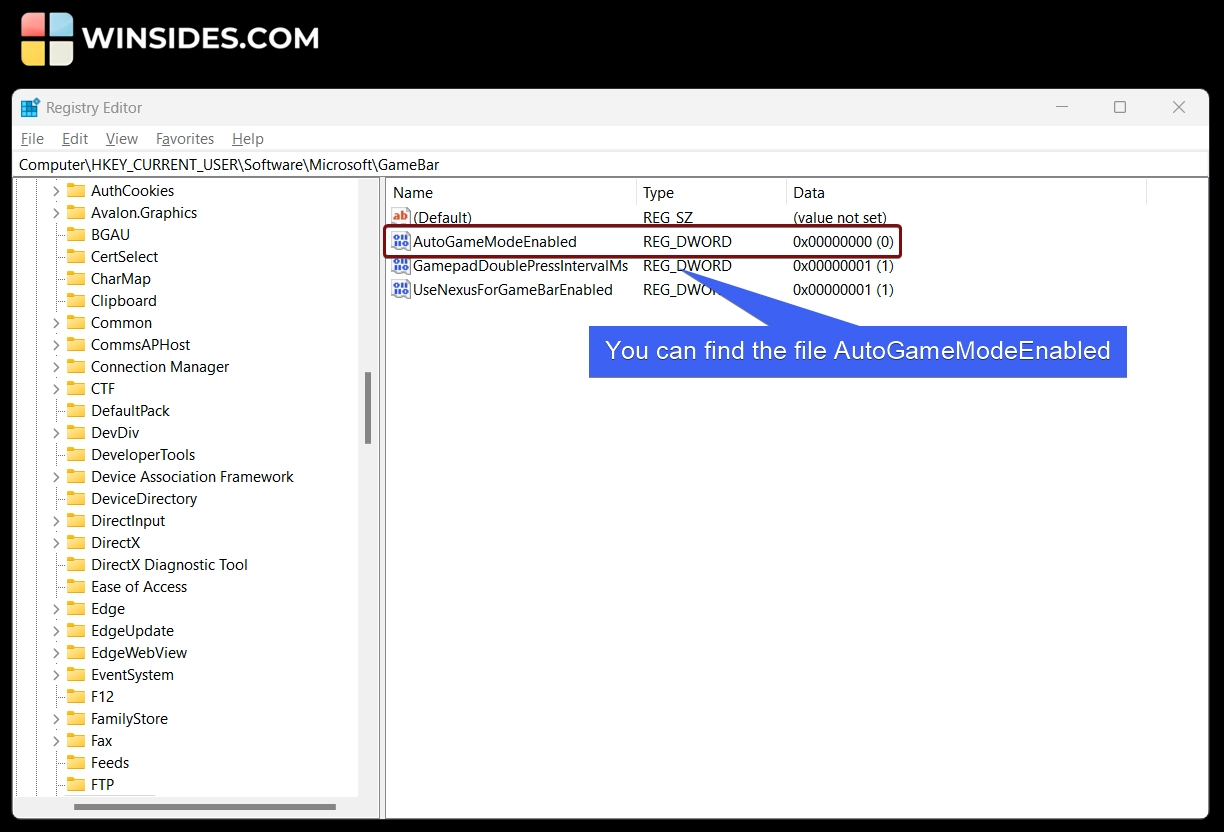Open the Edit menu
The width and height of the screenshot is (1224, 832).
tap(75, 139)
